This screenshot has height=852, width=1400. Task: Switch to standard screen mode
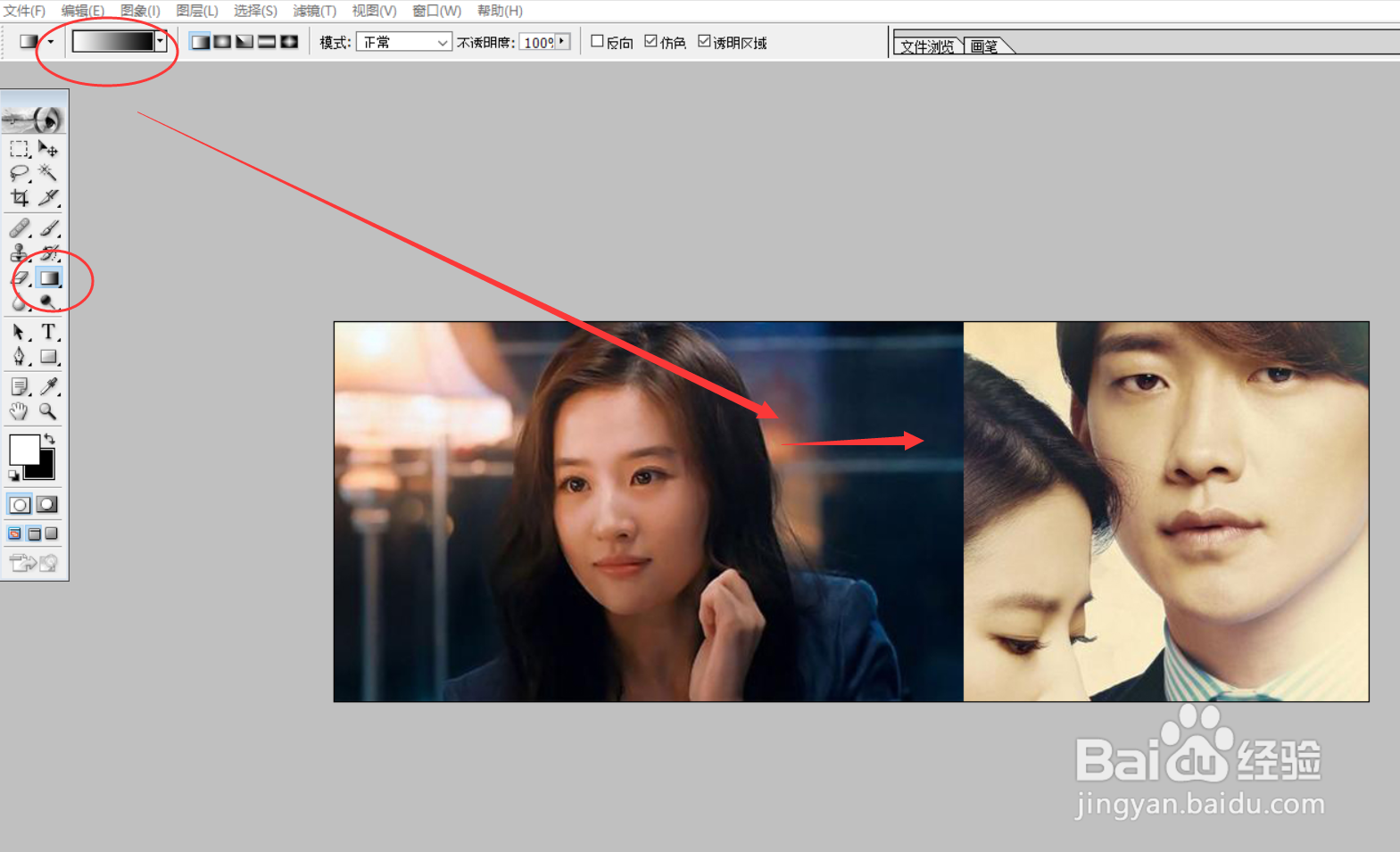(15, 534)
